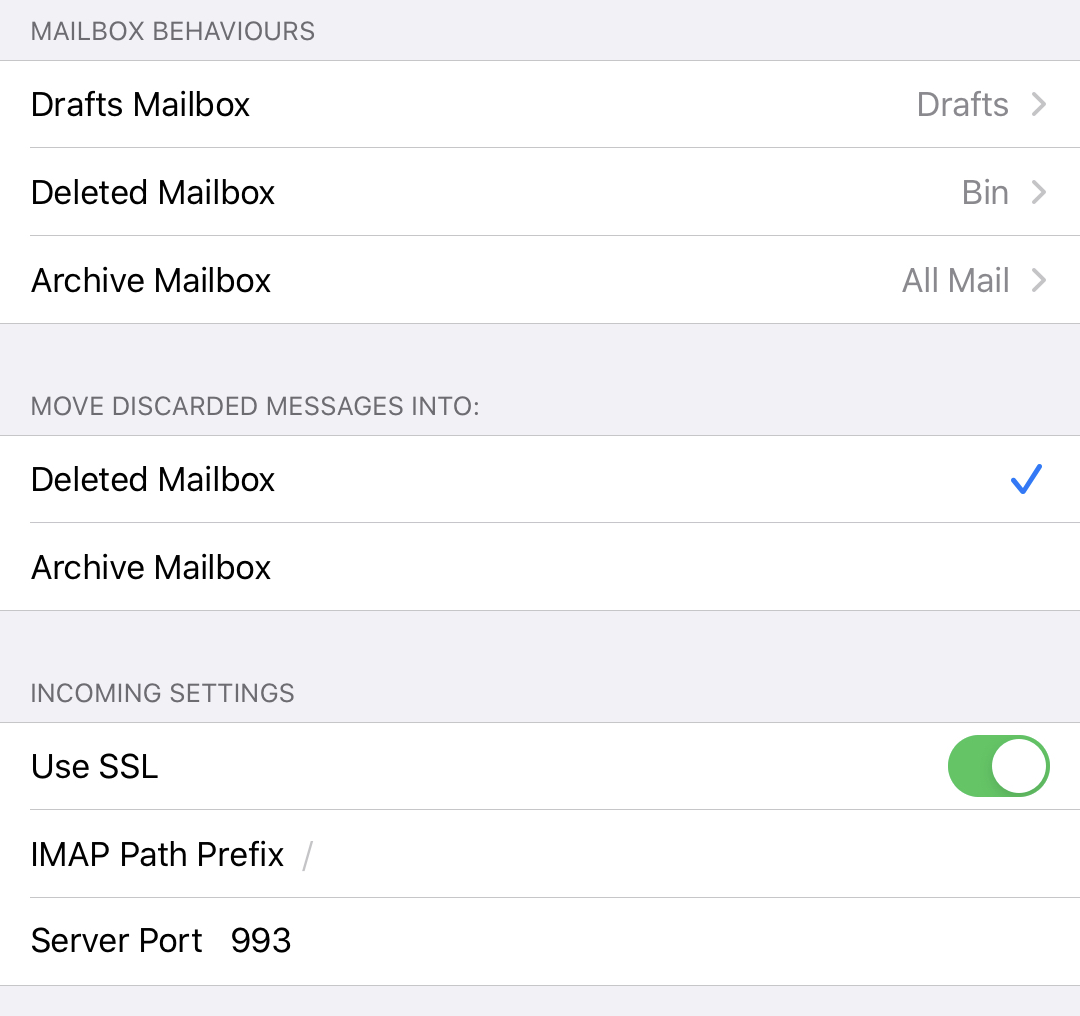Select the Bin value text

pos(986,192)
